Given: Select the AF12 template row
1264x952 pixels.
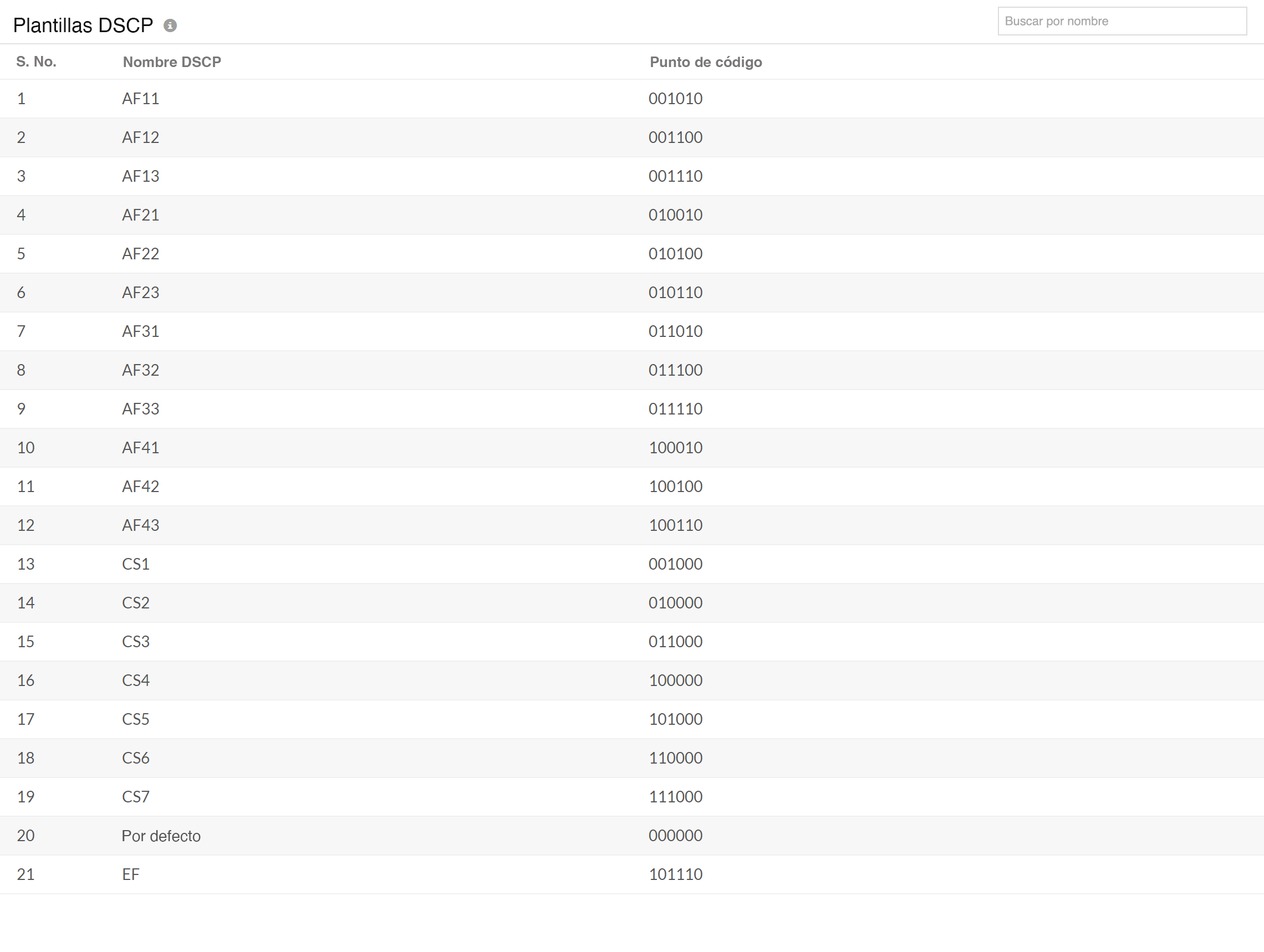Looking at the screenshot, I should pos(141,137).
